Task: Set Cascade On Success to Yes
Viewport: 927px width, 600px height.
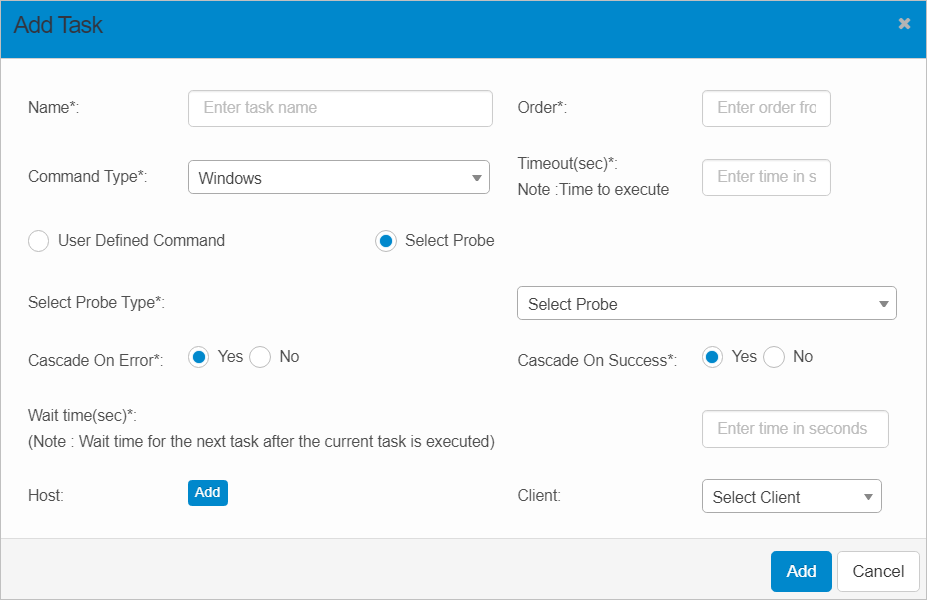Action: 713,357
